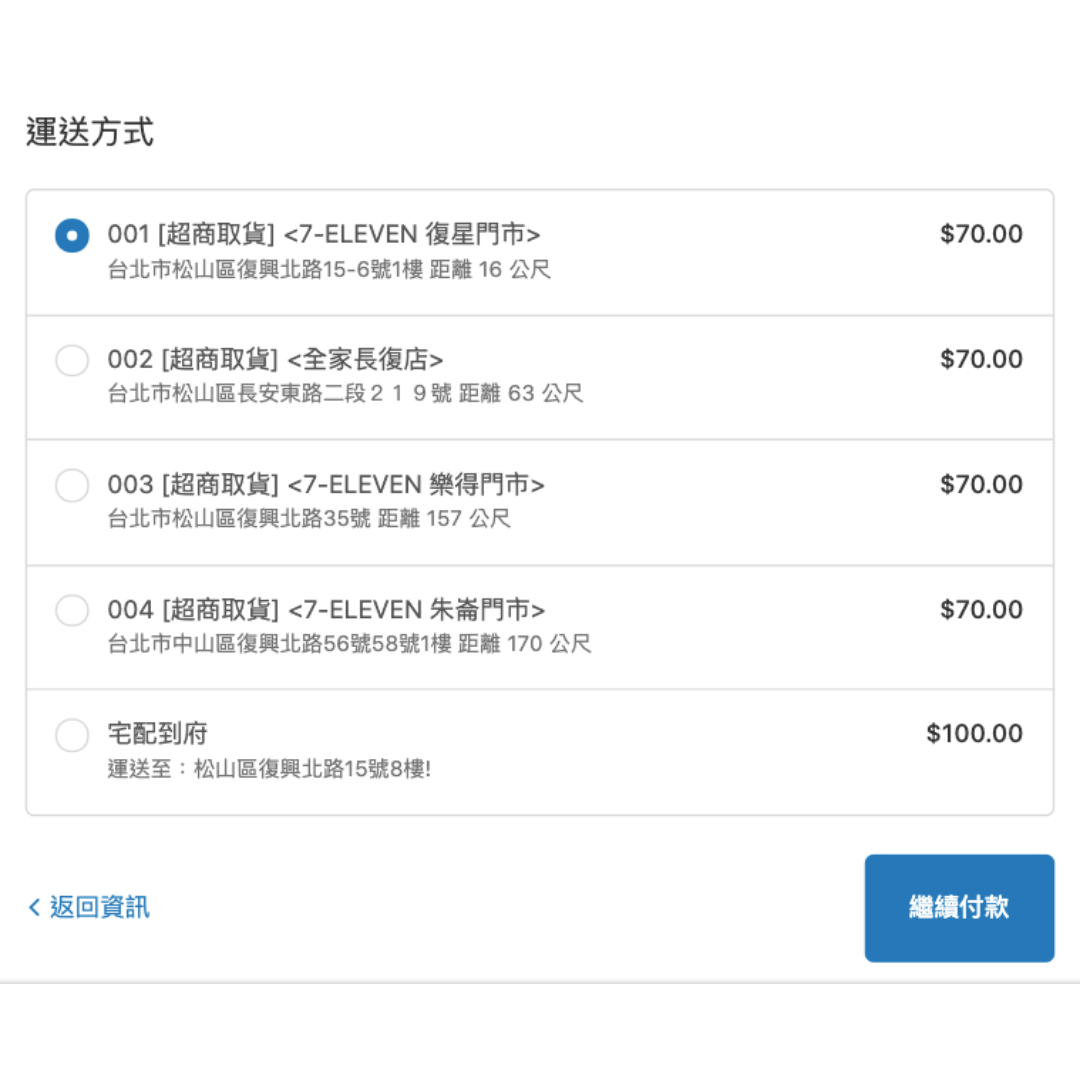Click the 運送方式 section heading
Viewport: 1080px width, 1080px height.
coord(90,132)
